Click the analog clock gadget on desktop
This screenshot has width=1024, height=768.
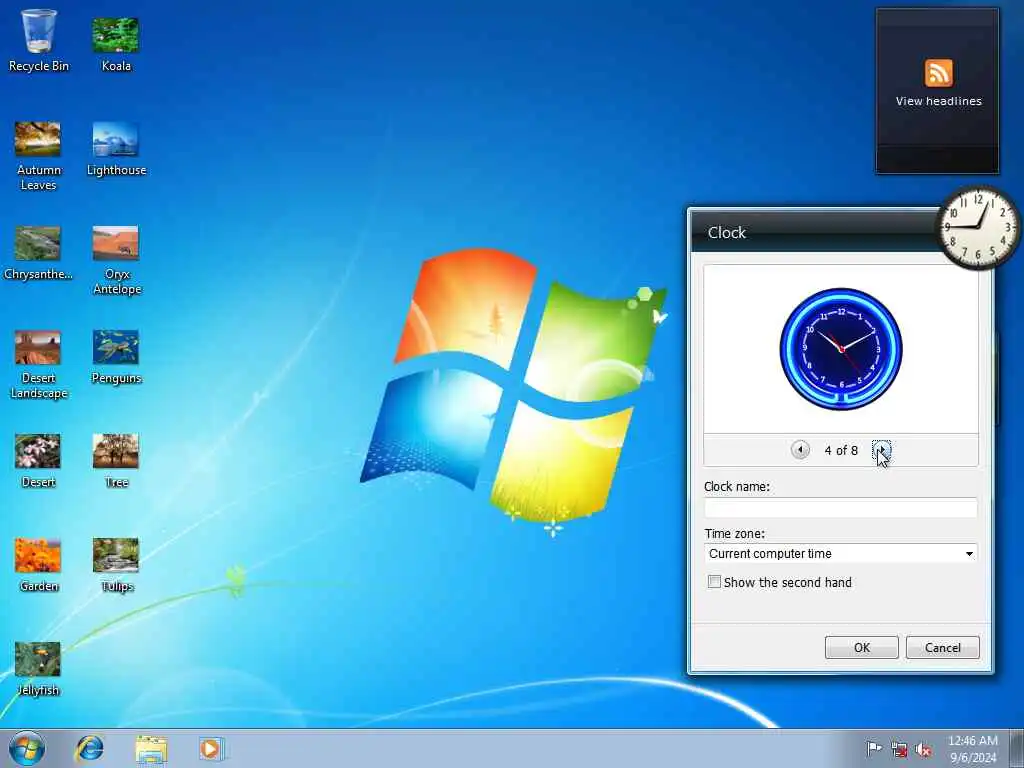978,227
